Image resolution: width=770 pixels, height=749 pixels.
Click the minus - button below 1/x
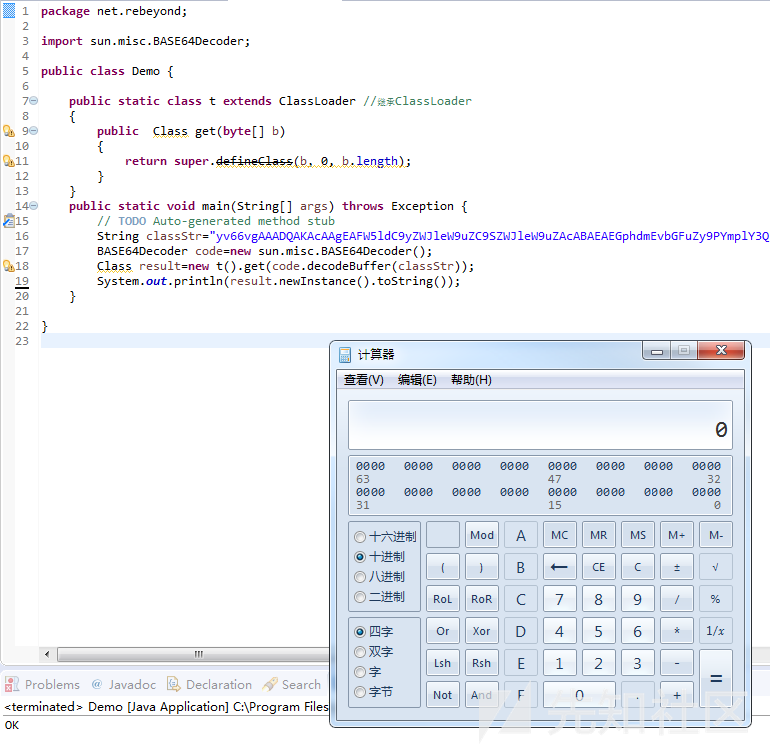pos(677,663)
